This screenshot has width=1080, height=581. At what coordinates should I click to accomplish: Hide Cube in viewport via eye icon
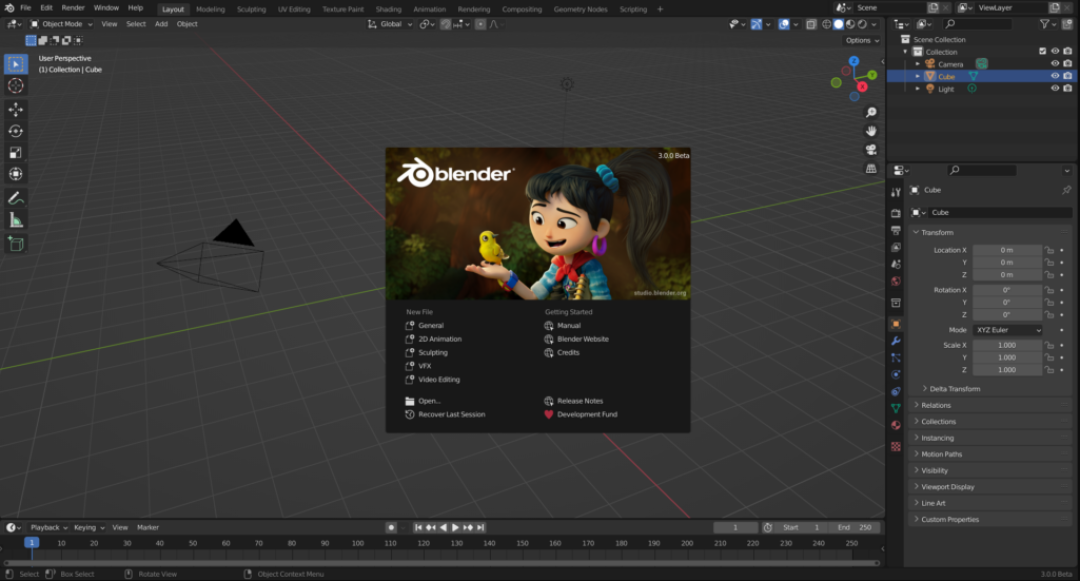[1055, 76]
